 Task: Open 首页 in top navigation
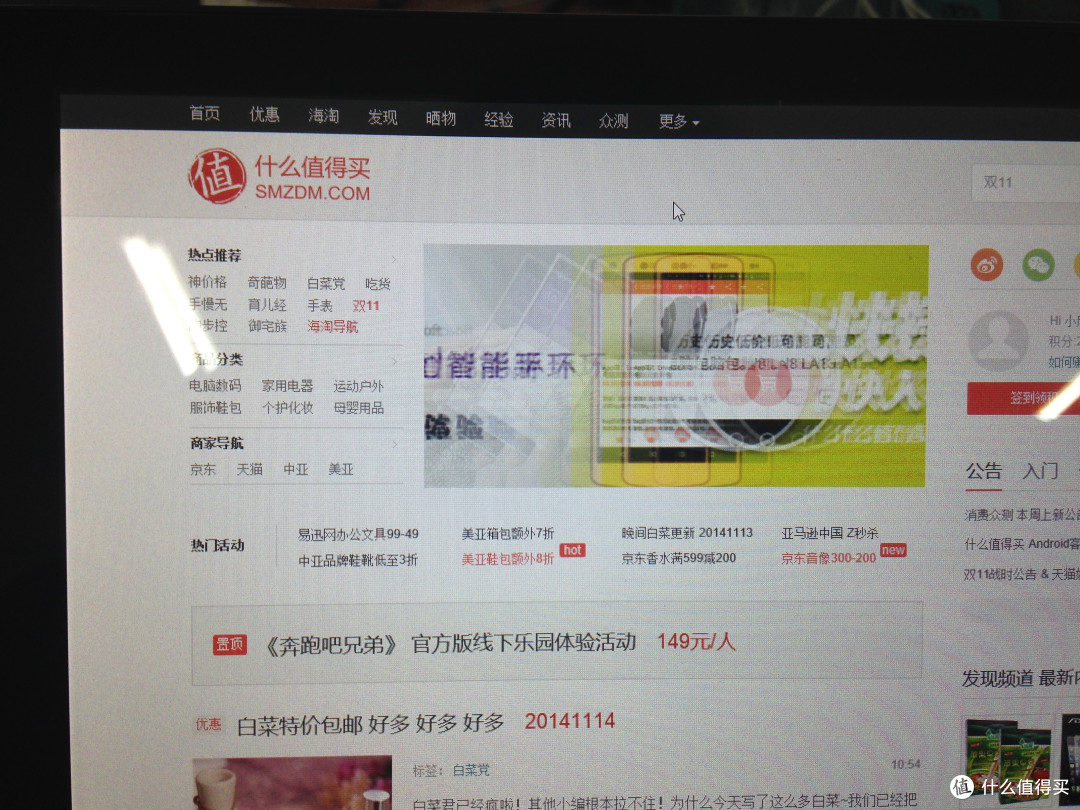[205, 114]
